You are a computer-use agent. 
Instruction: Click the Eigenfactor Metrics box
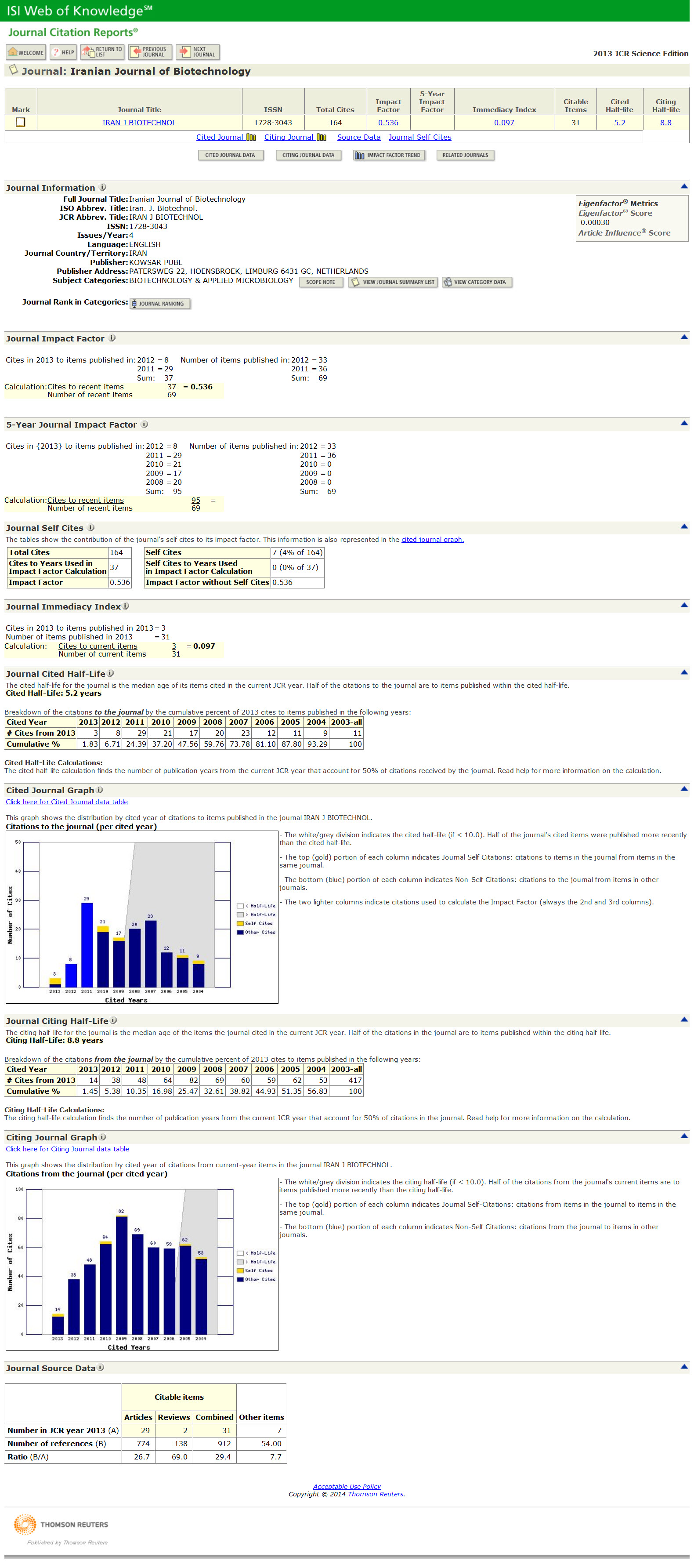point(632,218)
